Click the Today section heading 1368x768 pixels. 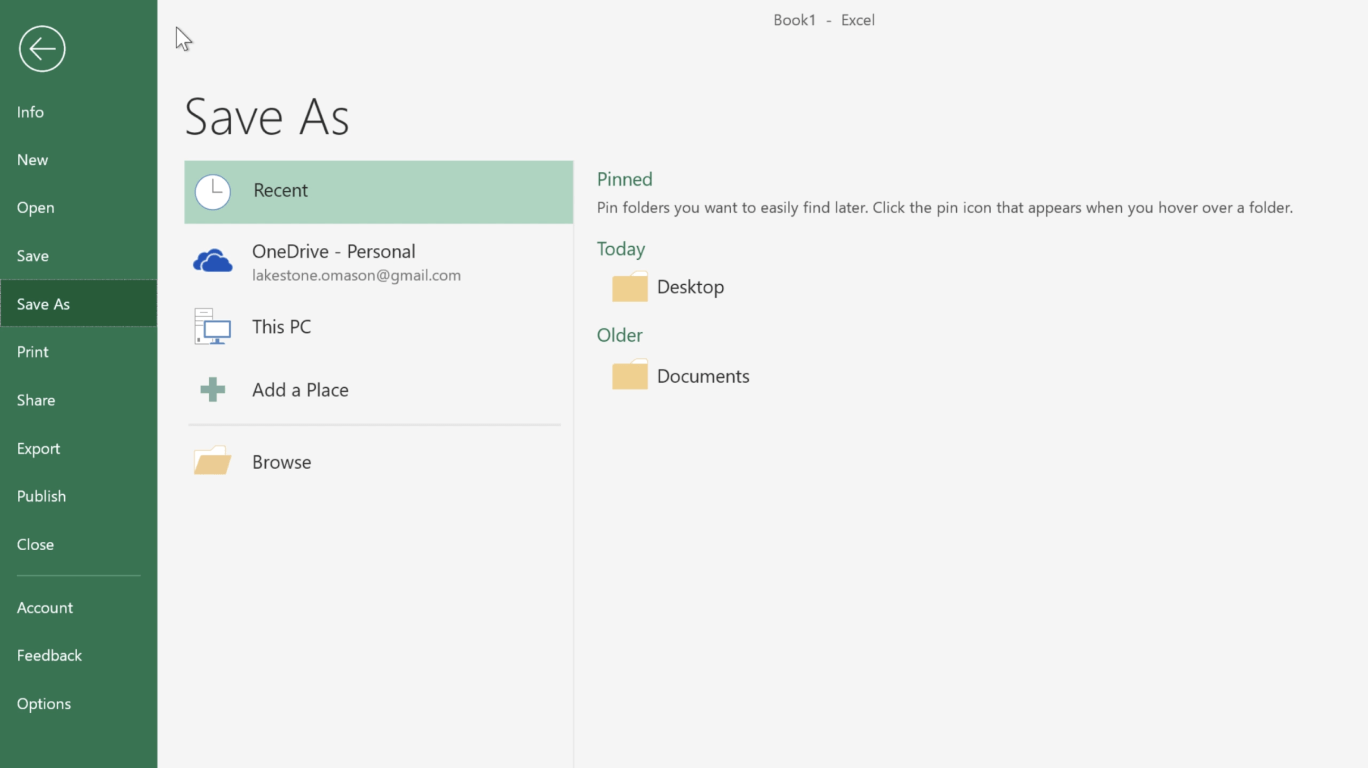(621, 249)
